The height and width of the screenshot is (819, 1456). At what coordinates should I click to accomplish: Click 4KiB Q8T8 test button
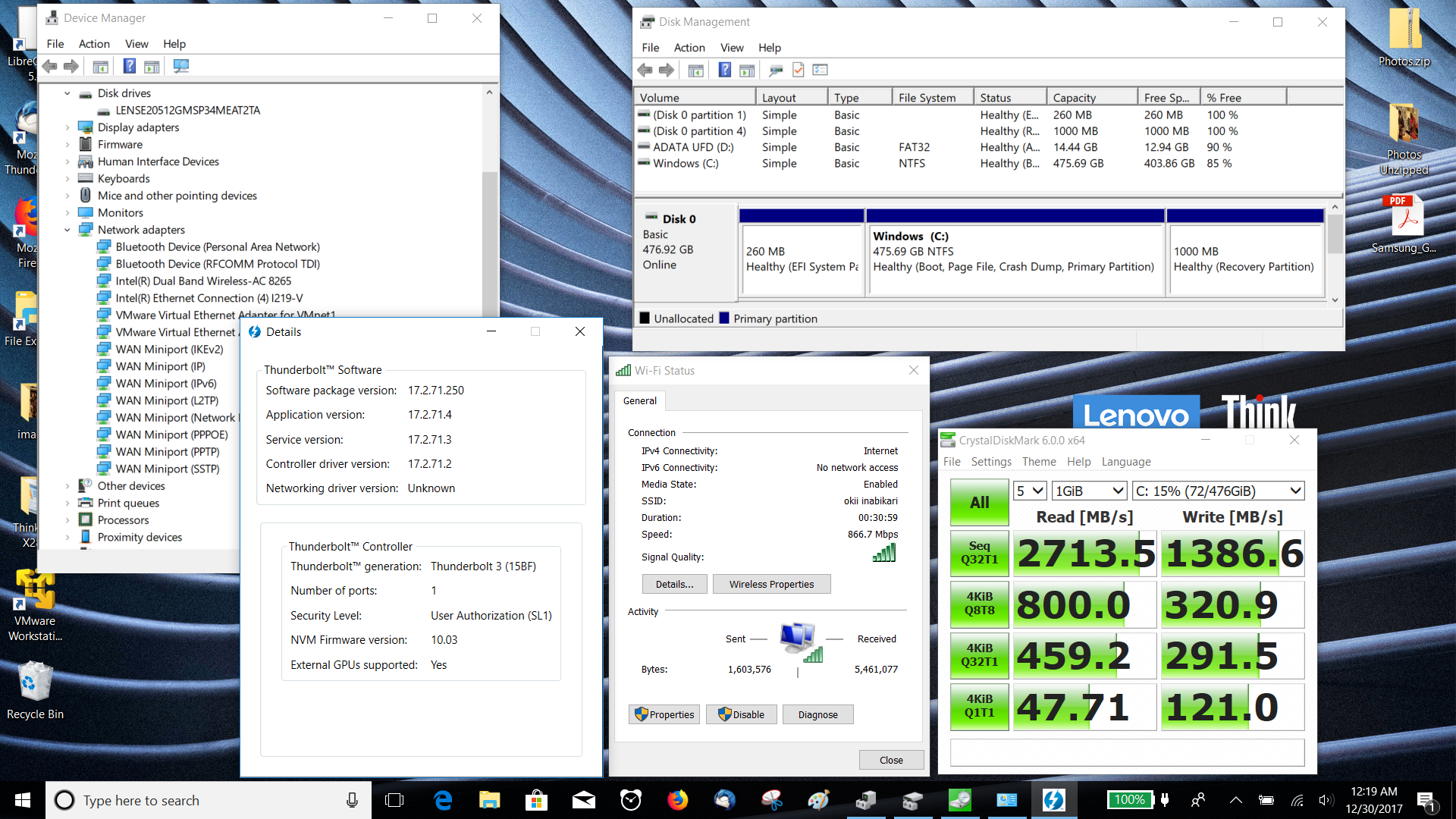(979, 604)
